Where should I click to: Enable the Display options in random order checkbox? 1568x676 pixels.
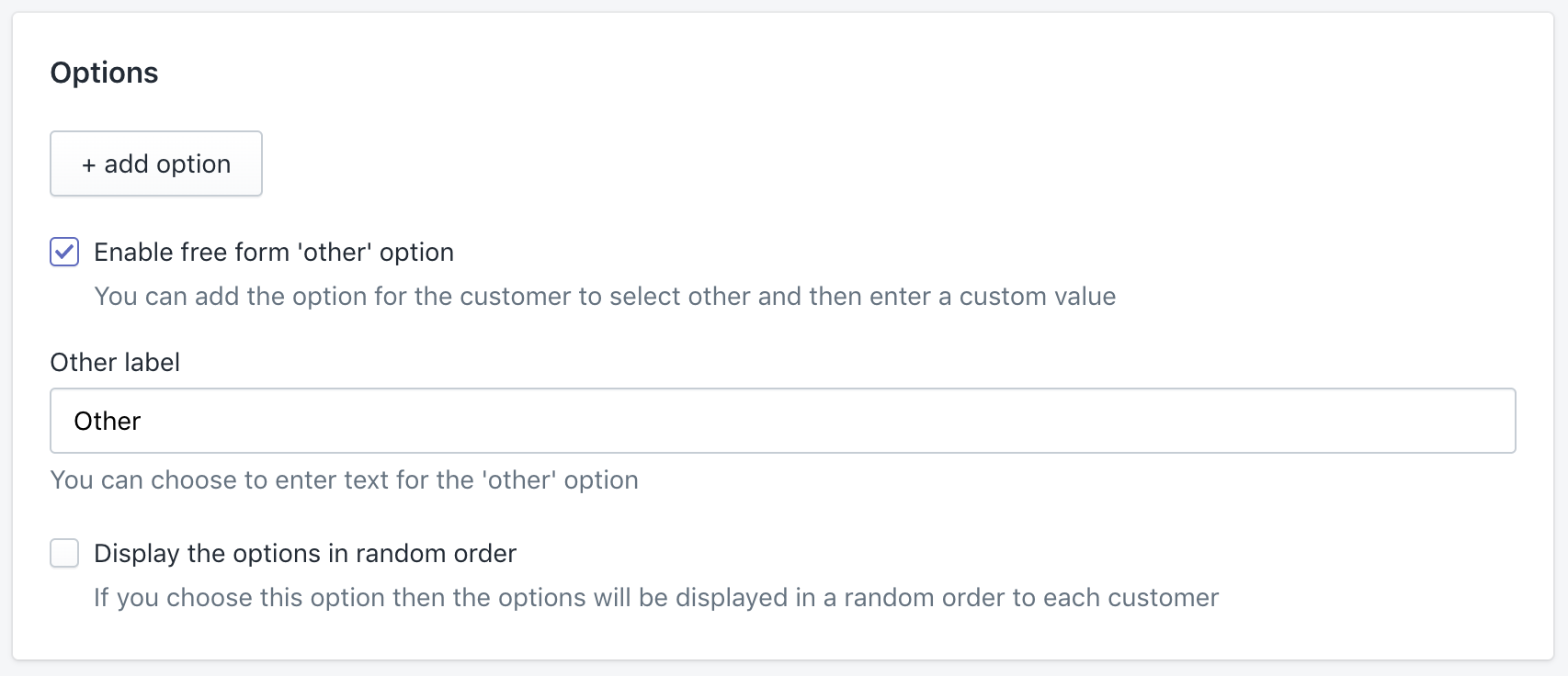pyautogui.click(x=64, y=553)
